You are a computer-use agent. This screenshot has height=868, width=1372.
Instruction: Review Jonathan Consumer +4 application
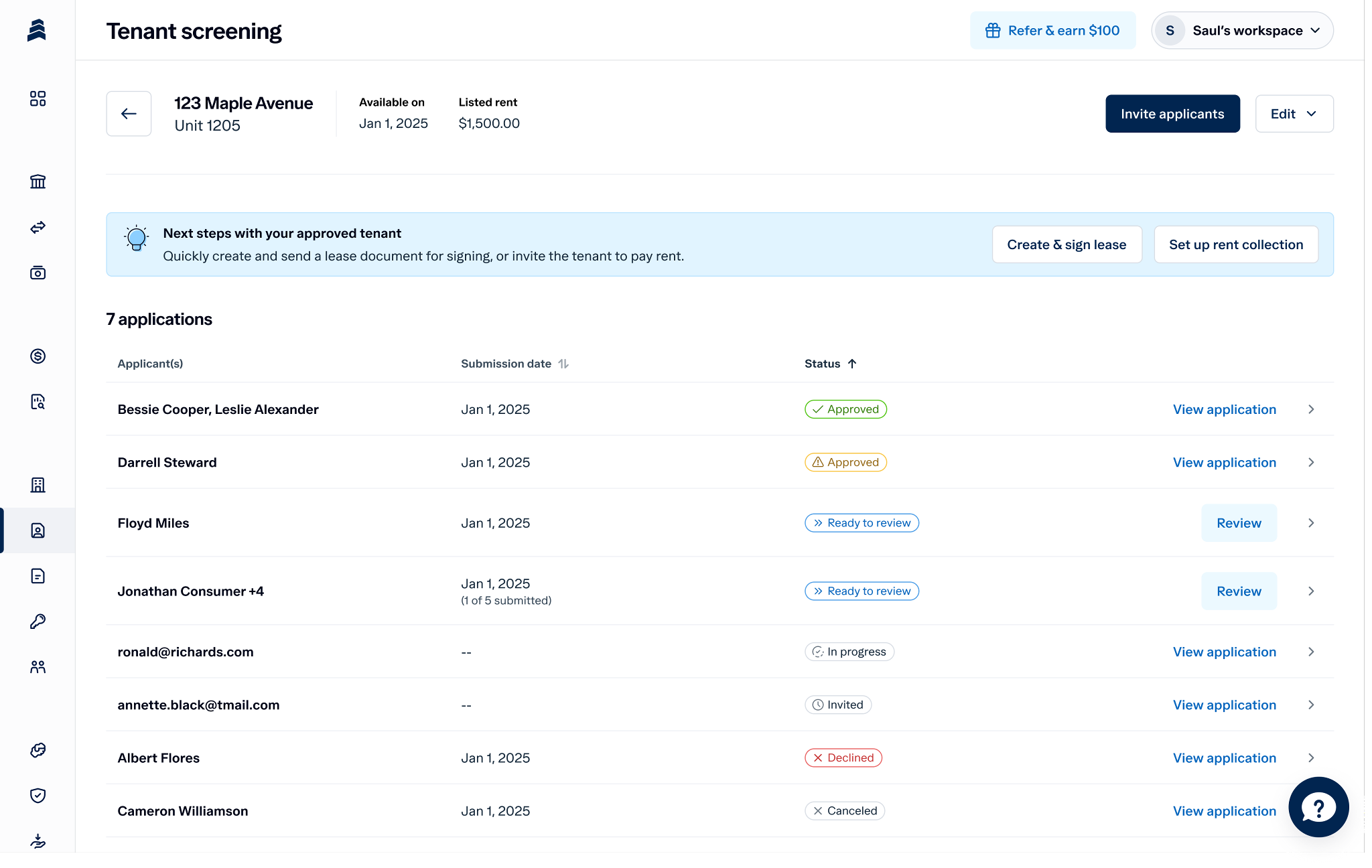point(1239,591)
